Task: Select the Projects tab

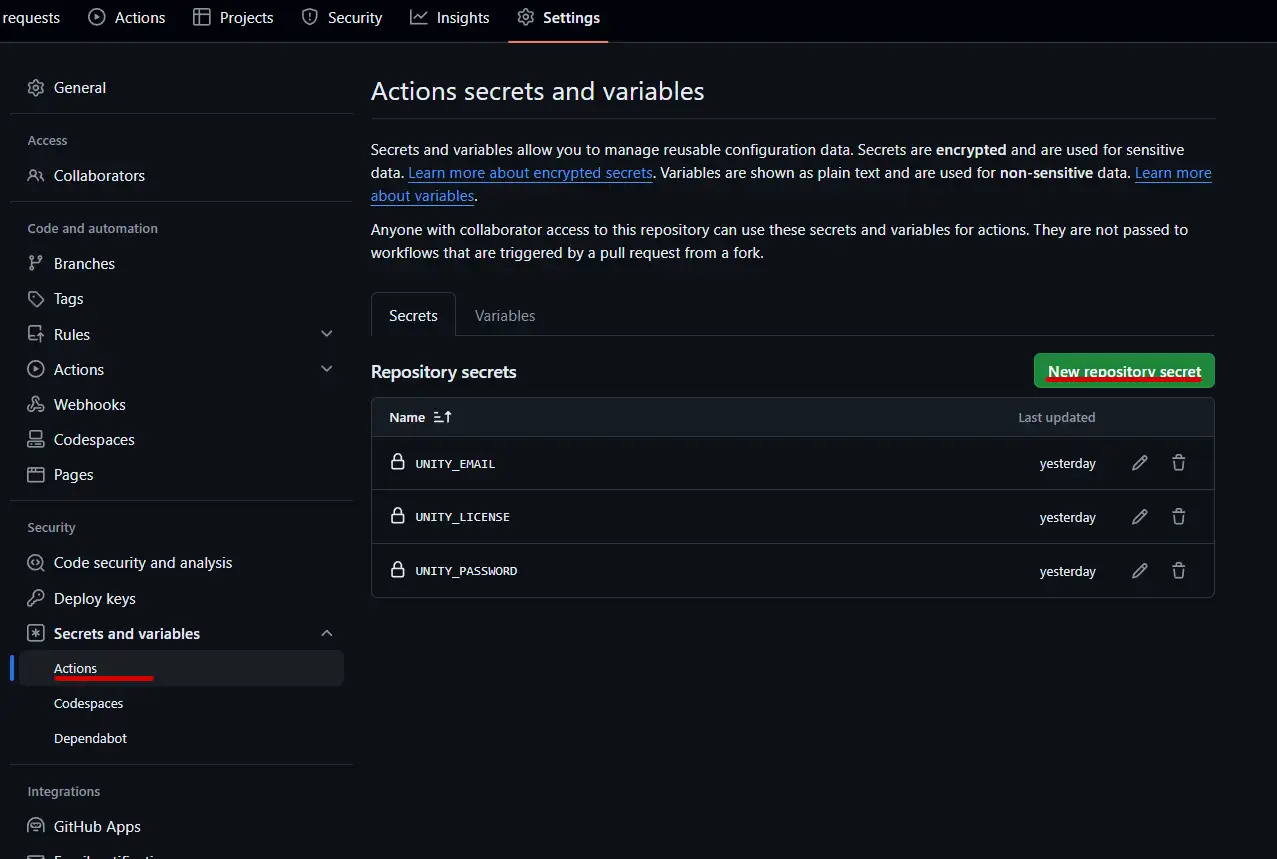Action: click(233, 17)
